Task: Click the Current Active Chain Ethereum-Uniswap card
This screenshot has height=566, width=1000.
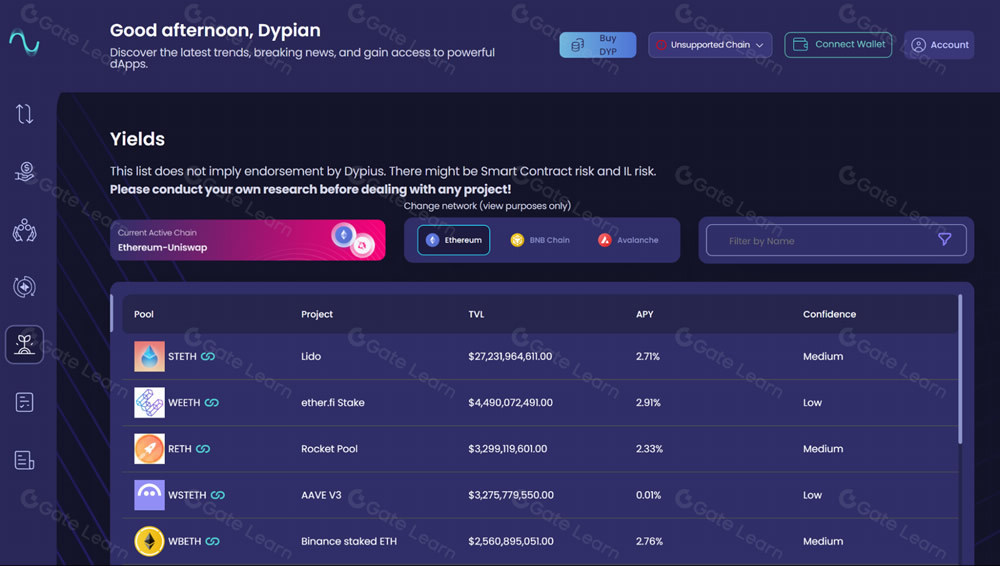Action: [247, 240]
